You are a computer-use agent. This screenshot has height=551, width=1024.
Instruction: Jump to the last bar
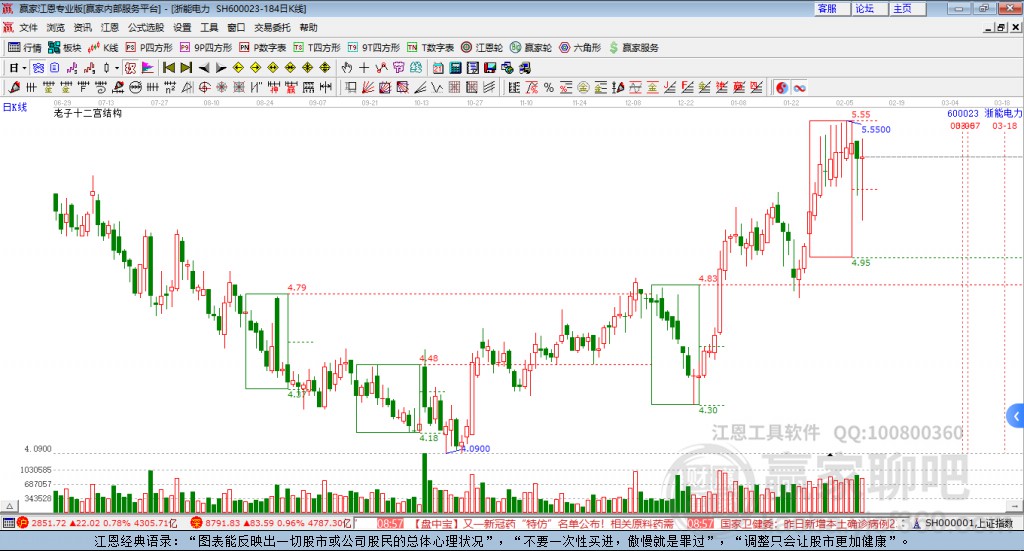[186, 68]
